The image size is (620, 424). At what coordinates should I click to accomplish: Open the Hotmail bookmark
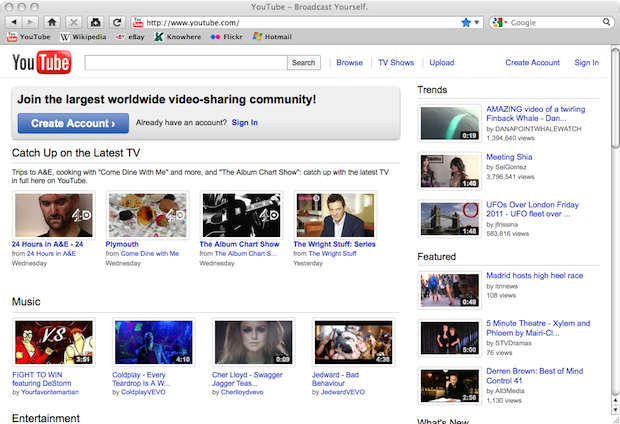coord(272,37)
